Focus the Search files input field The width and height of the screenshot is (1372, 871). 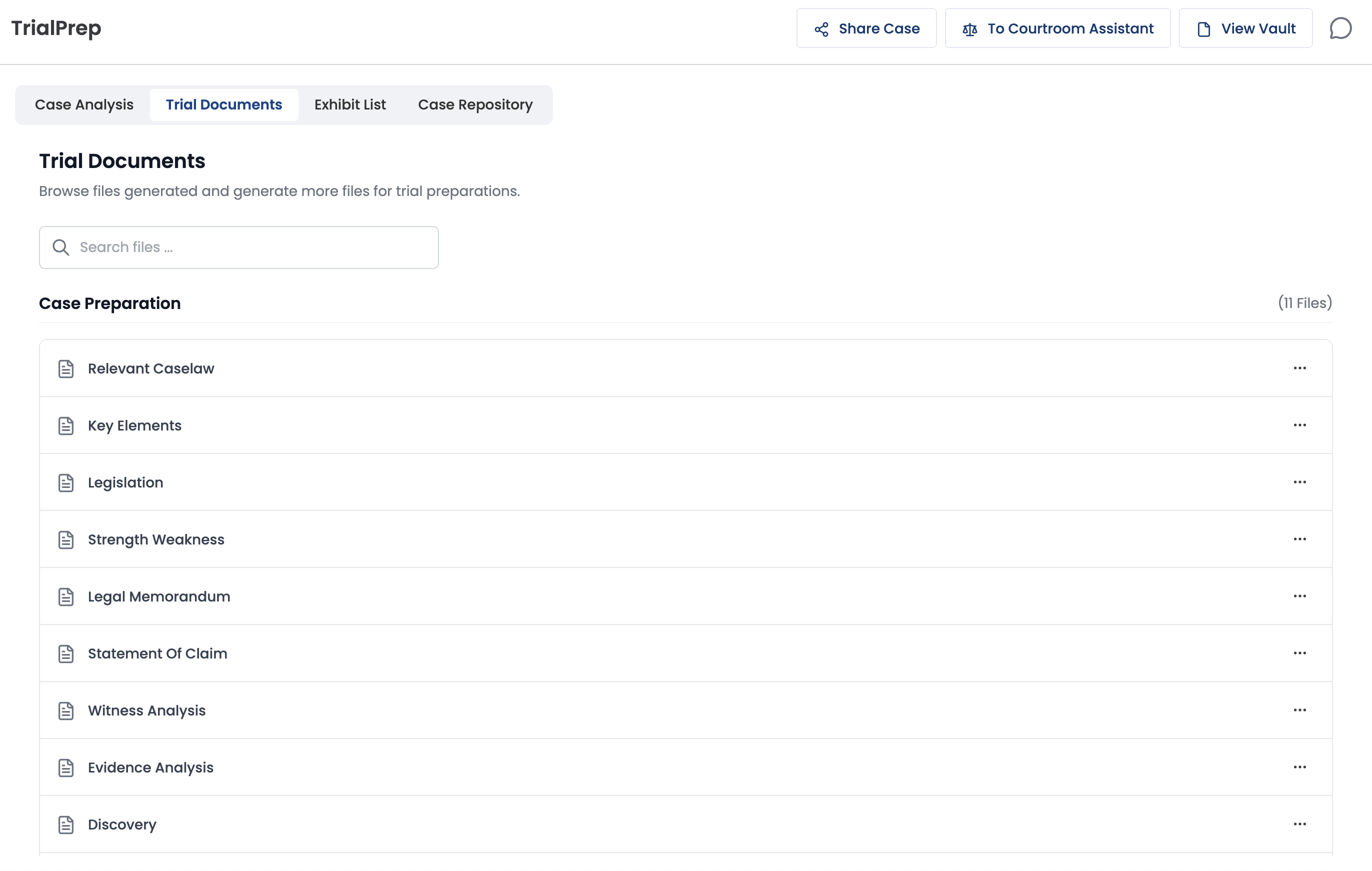pos(250,247)
